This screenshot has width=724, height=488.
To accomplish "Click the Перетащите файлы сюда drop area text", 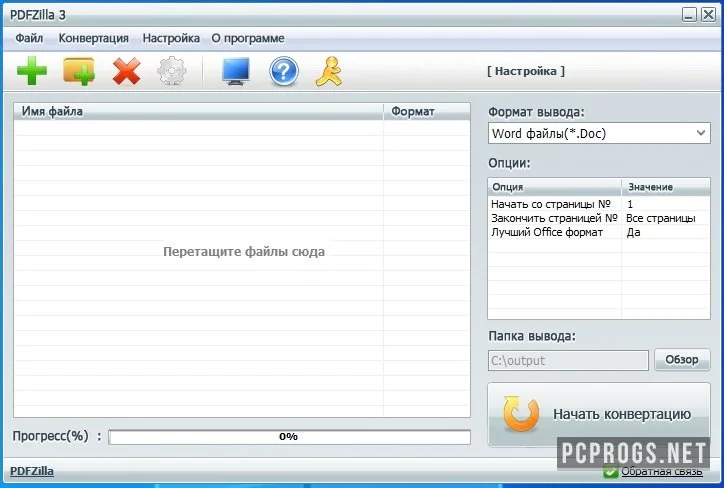I will pyautogui.click(x=244, y=252).
